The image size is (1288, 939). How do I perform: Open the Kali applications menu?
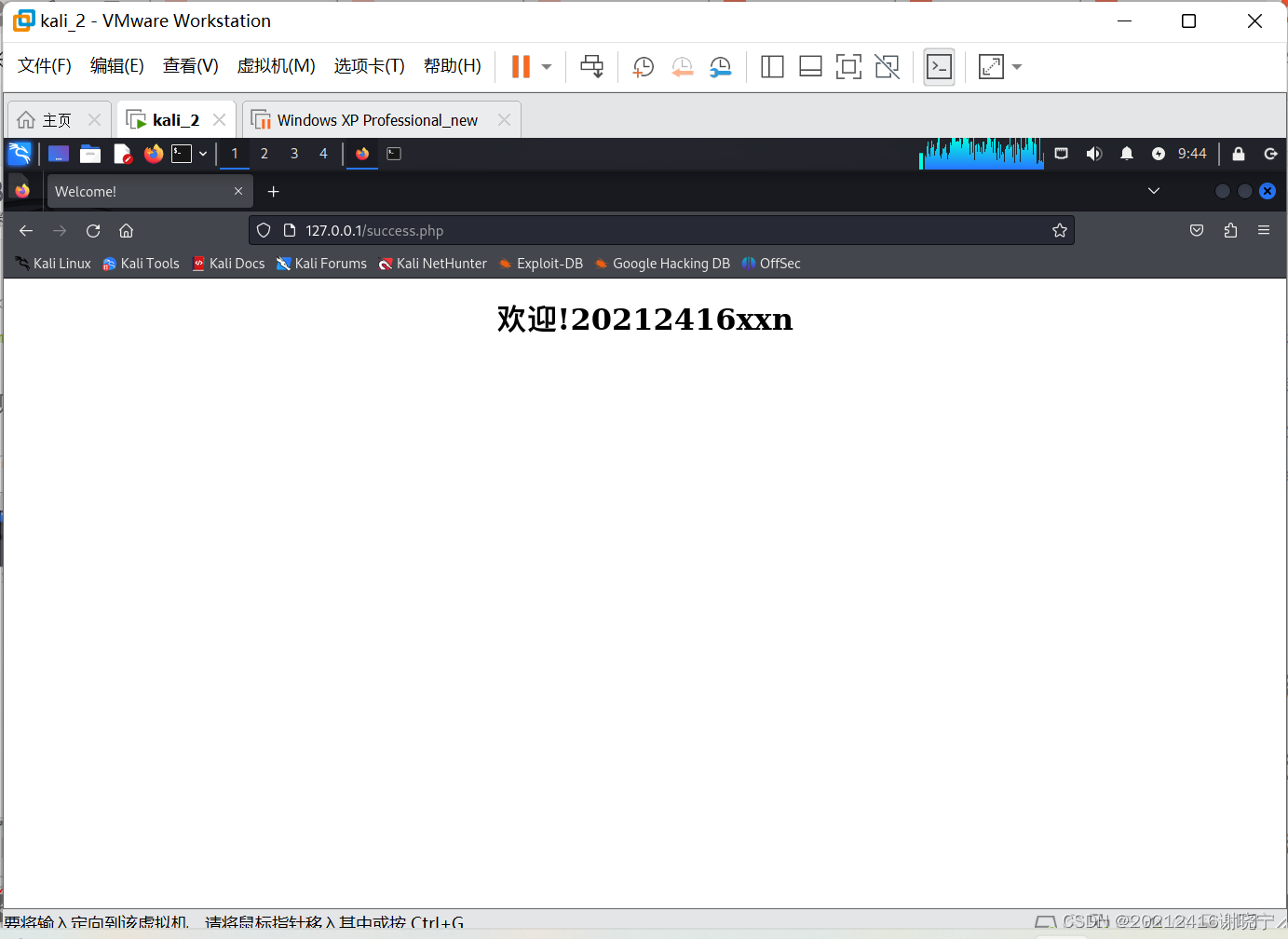click(20, 154)
